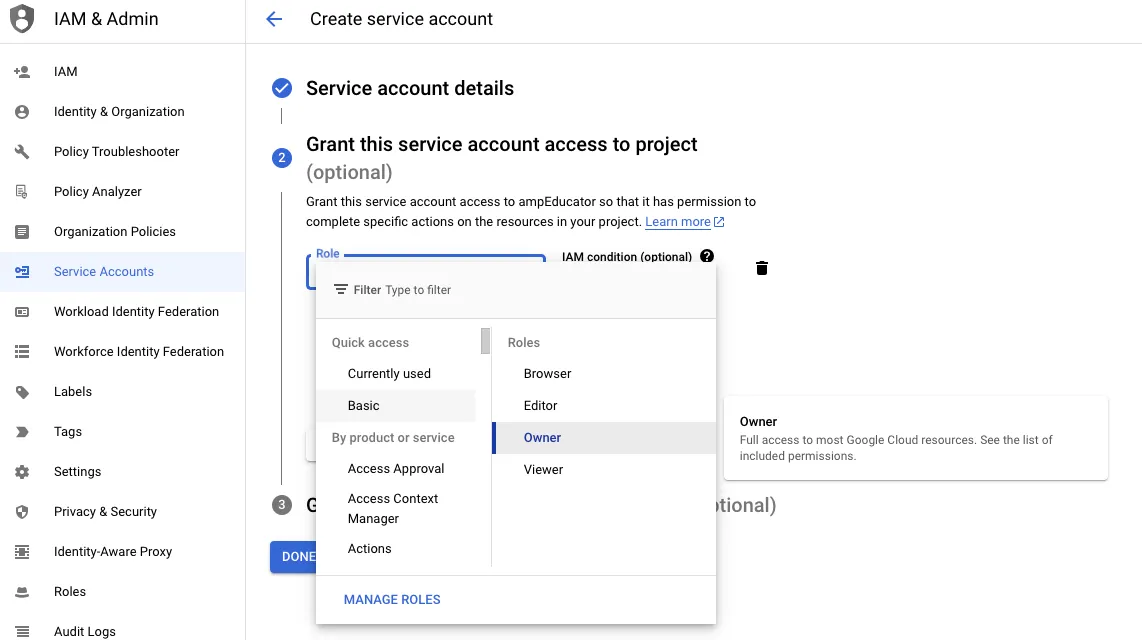Select the Editor role
Viewport: 1142px width, 640px height.
(x=605, y=406)
